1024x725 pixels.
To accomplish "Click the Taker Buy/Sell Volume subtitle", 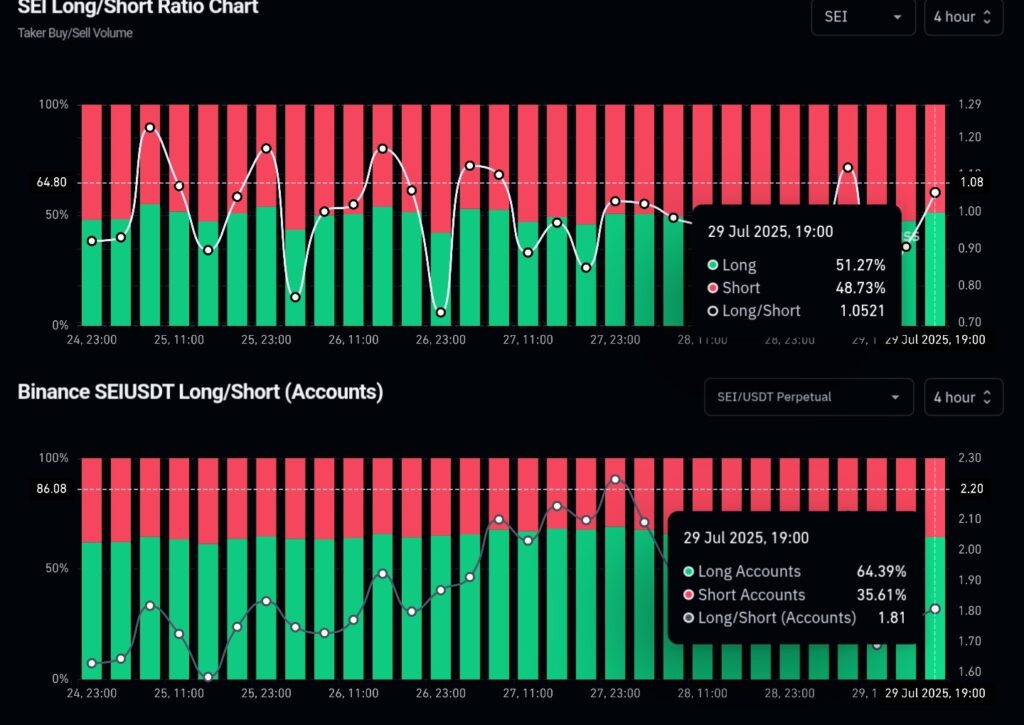I will click(x=75, y=33).
